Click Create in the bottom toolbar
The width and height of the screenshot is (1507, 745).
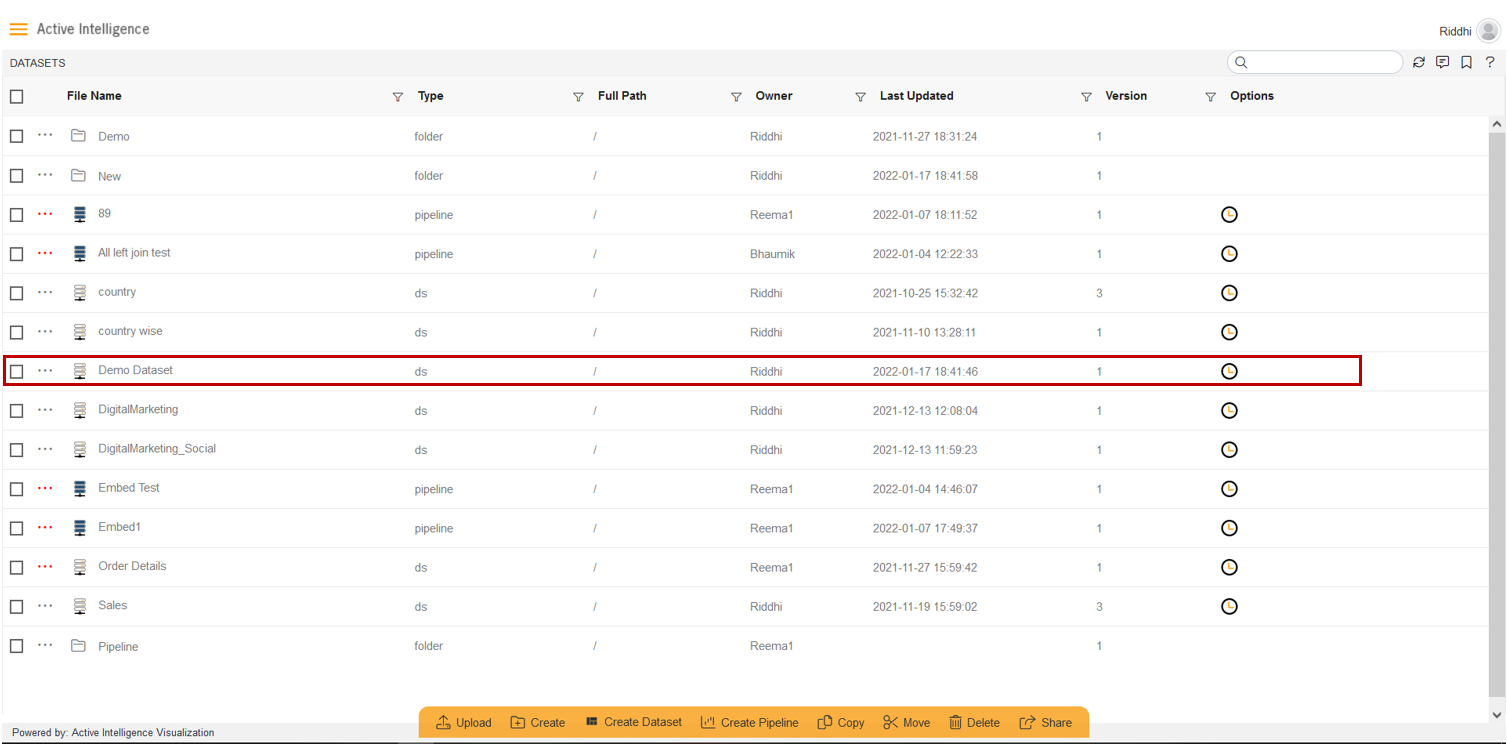click(x=538, y=722)
